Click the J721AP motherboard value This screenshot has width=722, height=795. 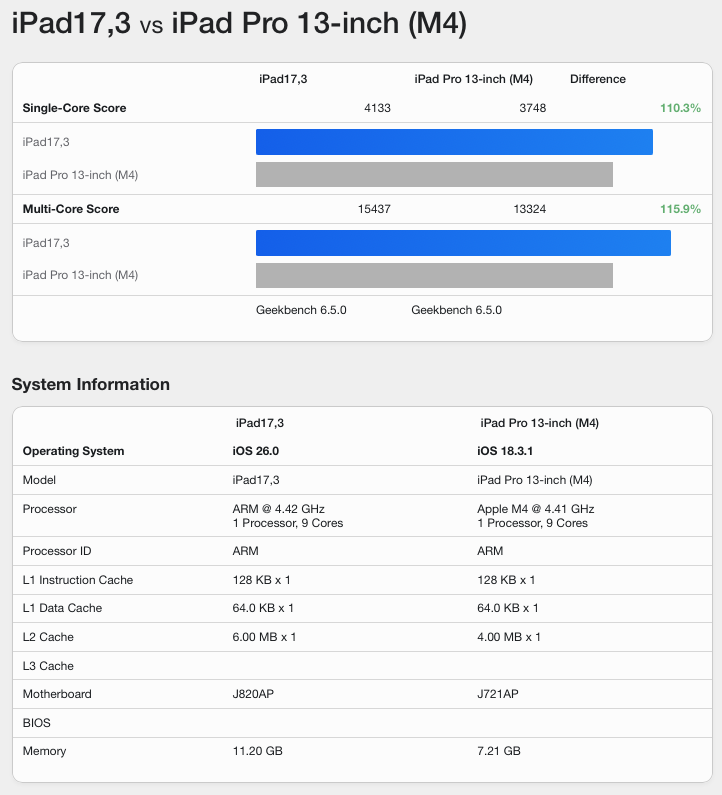[500, 694]
